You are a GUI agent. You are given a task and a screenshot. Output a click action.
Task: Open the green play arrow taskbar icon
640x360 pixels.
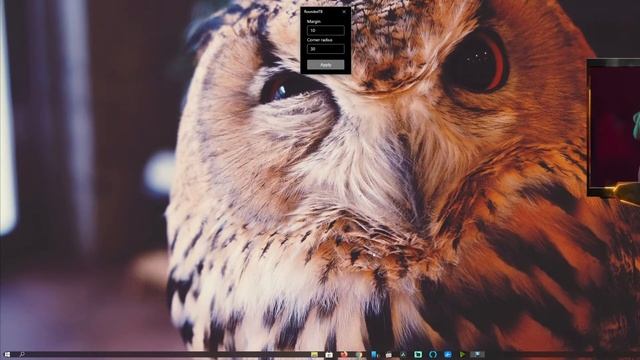[x=462, y=355]
